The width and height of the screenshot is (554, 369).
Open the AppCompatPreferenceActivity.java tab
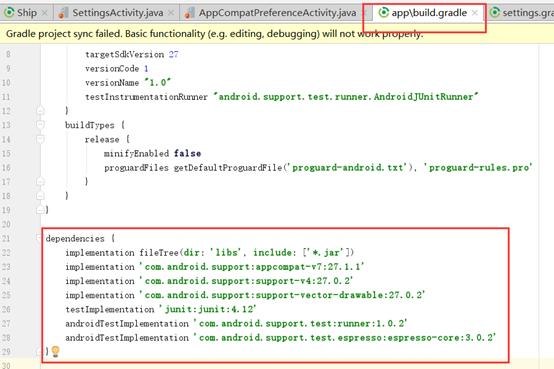coord(277,13)
